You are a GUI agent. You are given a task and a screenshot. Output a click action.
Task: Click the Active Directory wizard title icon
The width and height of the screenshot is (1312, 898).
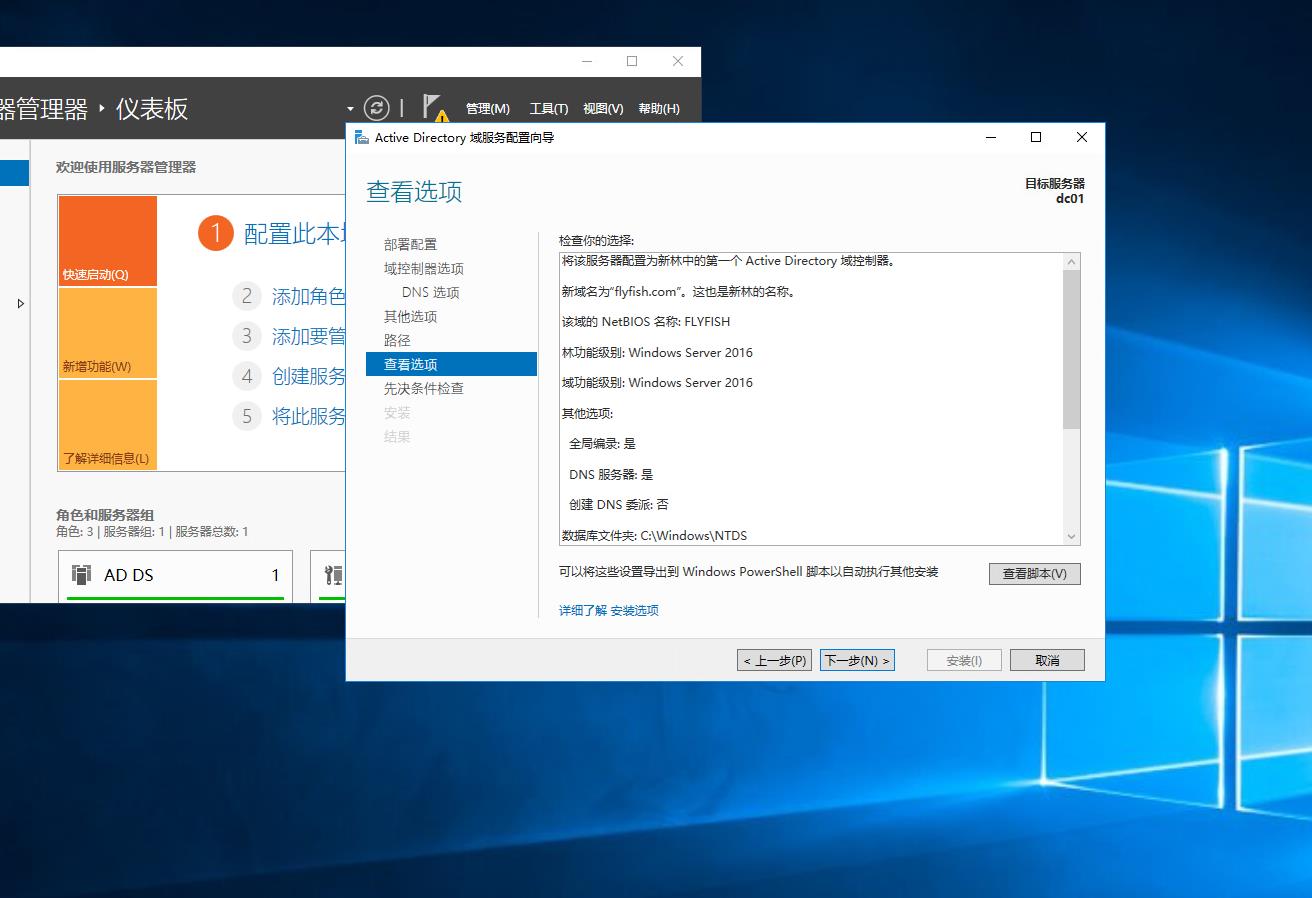tap(361, 137)
